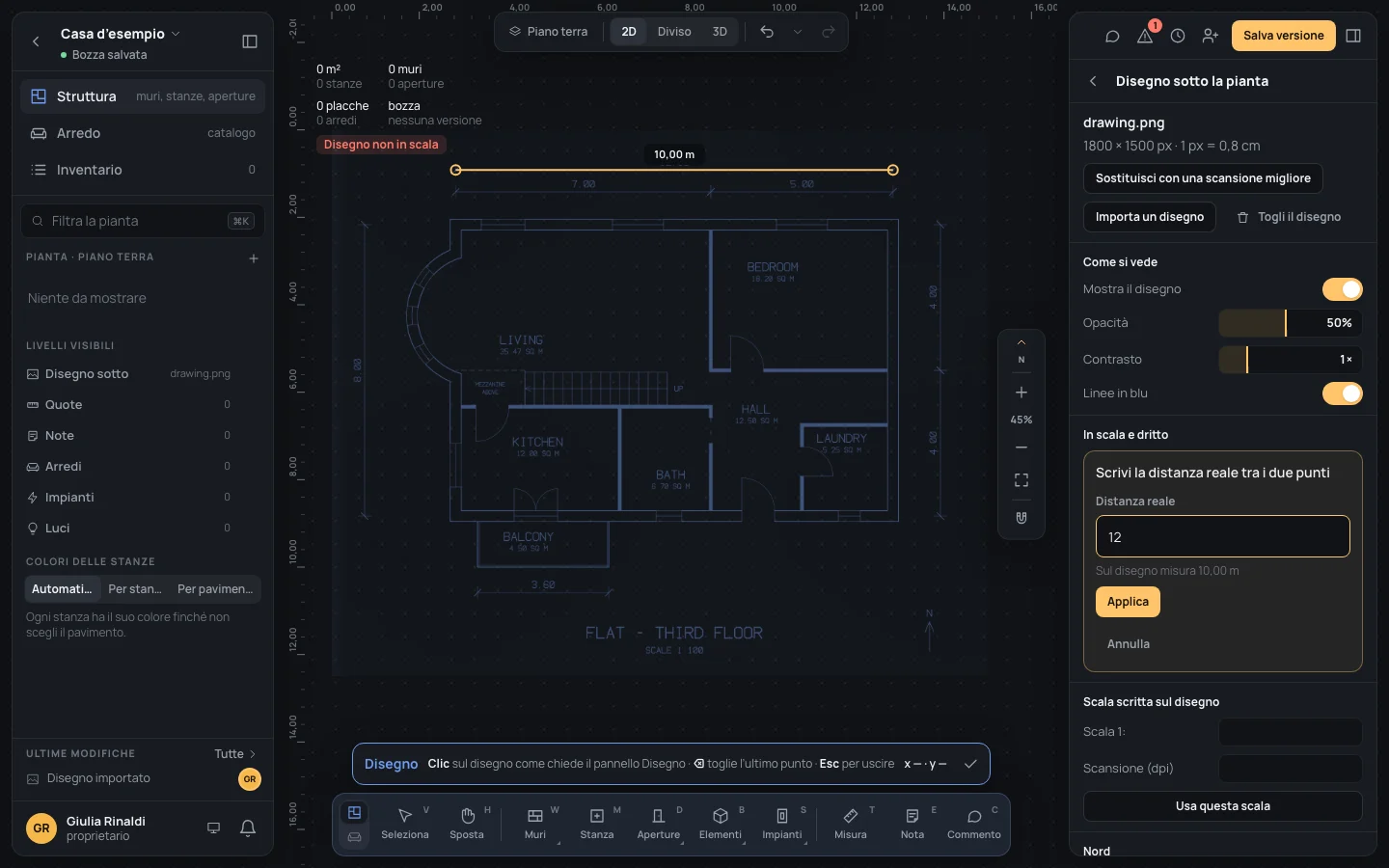Invite a collaborator with add-person icon
This screenshot has width=1389, height=868.
tap(1211, 36)
